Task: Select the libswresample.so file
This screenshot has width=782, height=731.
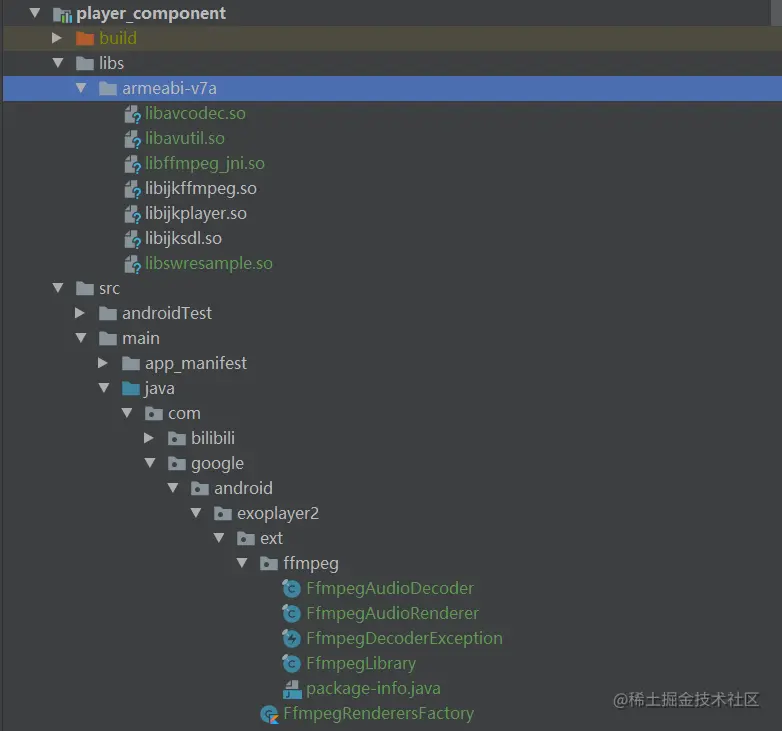Action: point(208,263)
